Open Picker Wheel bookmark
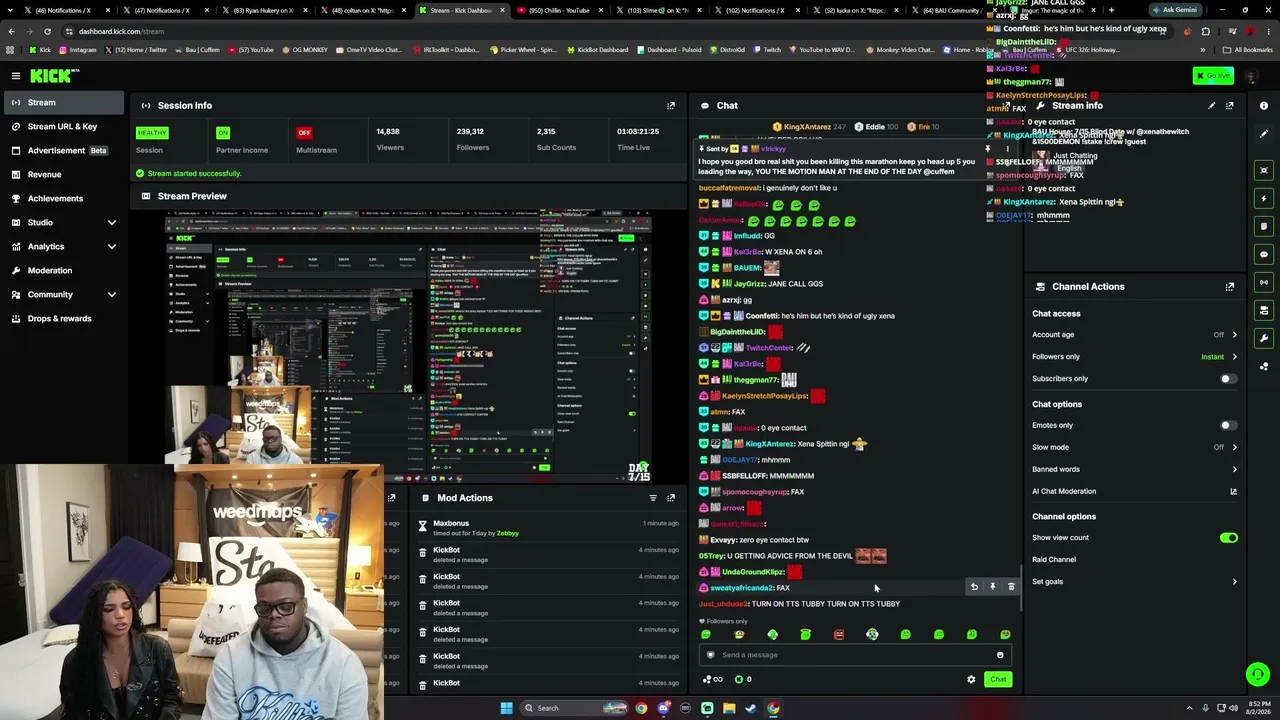This screenshot has width=1280, height=720. pos(523,49)
